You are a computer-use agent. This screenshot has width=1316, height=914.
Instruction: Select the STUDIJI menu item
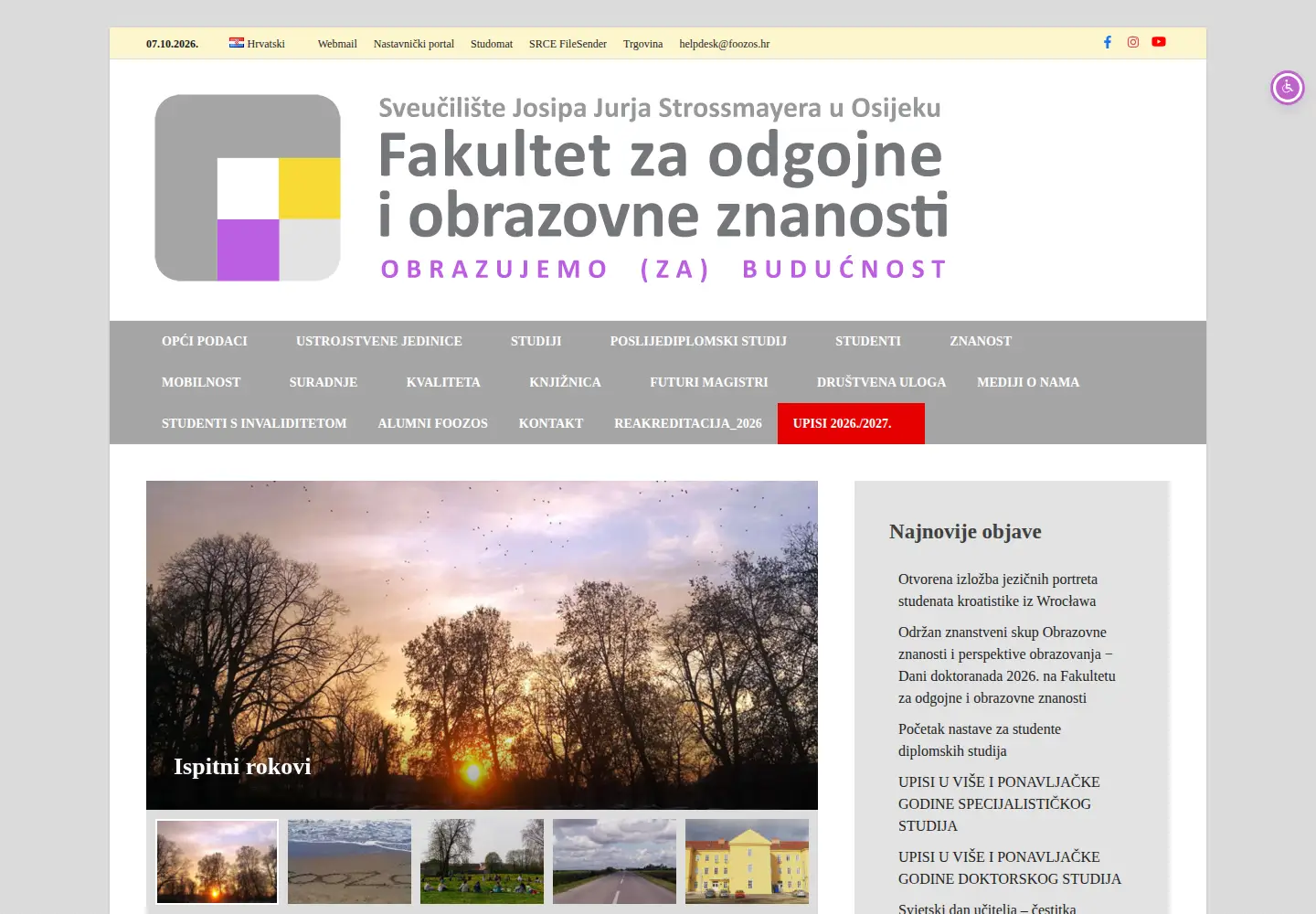536,341
